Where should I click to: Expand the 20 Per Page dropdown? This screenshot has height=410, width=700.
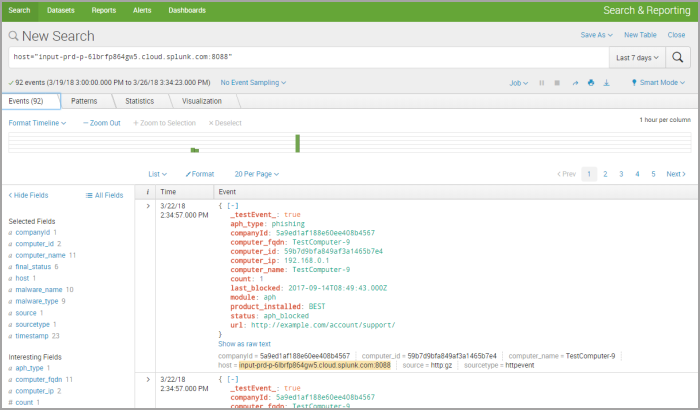coord(257,173)
